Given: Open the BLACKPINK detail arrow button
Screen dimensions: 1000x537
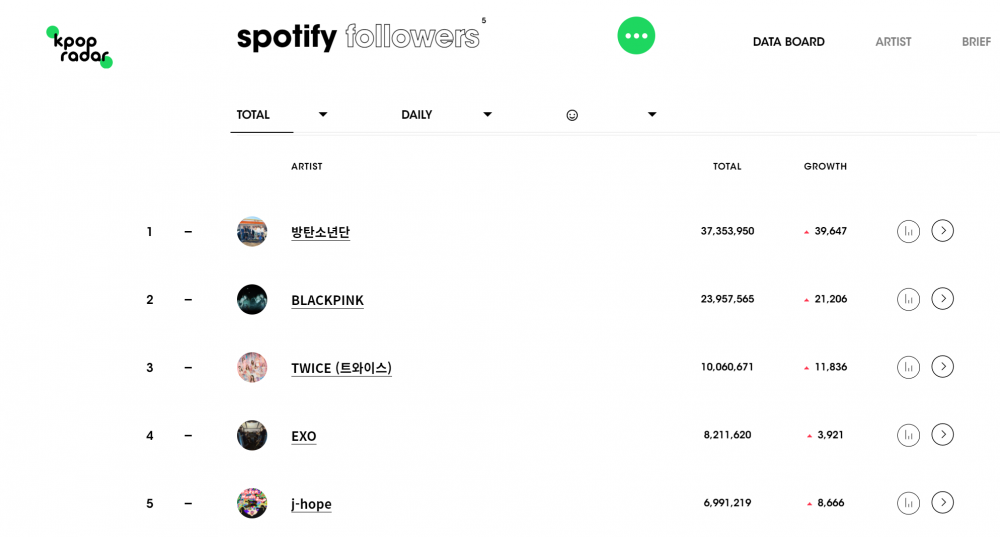Looking at the screenshot, I should pyautogui.click(x=942, y=299).
